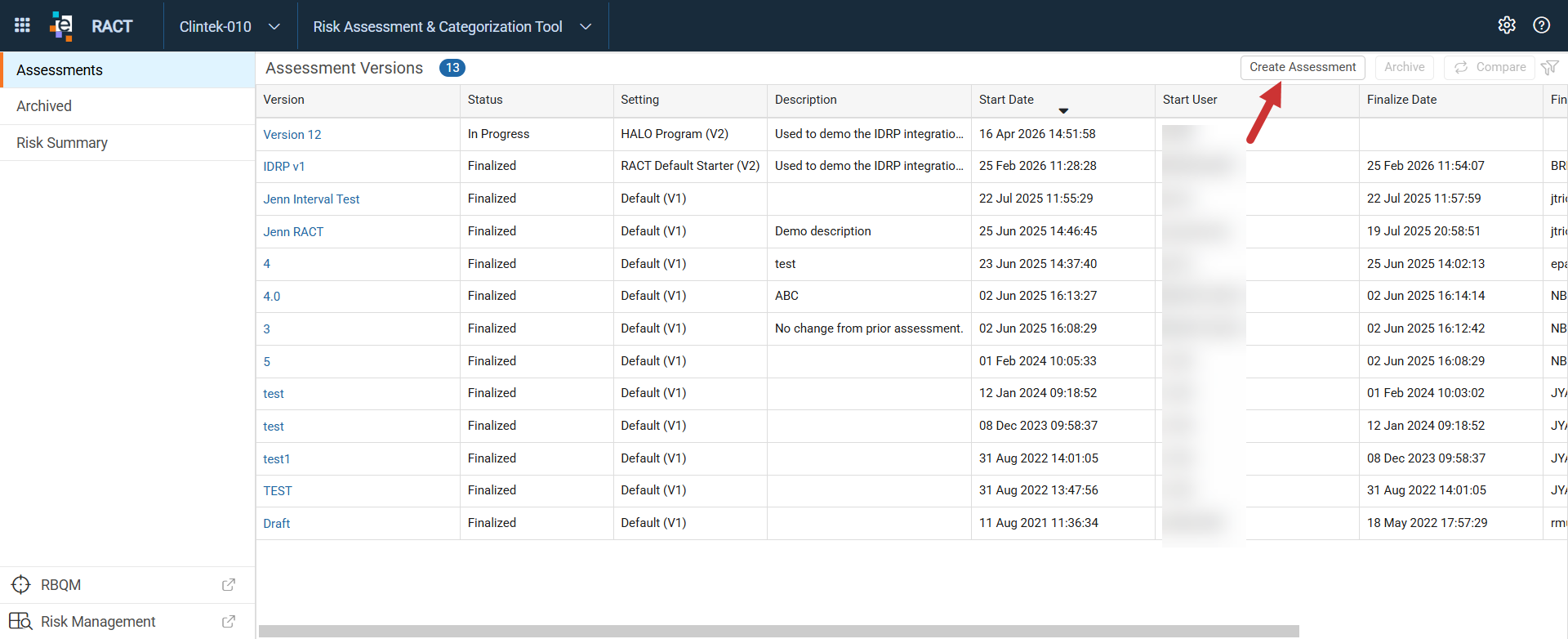The image size is (1568, 639).
Task: Click the Version column header
Action: click(x=358, y=100)
